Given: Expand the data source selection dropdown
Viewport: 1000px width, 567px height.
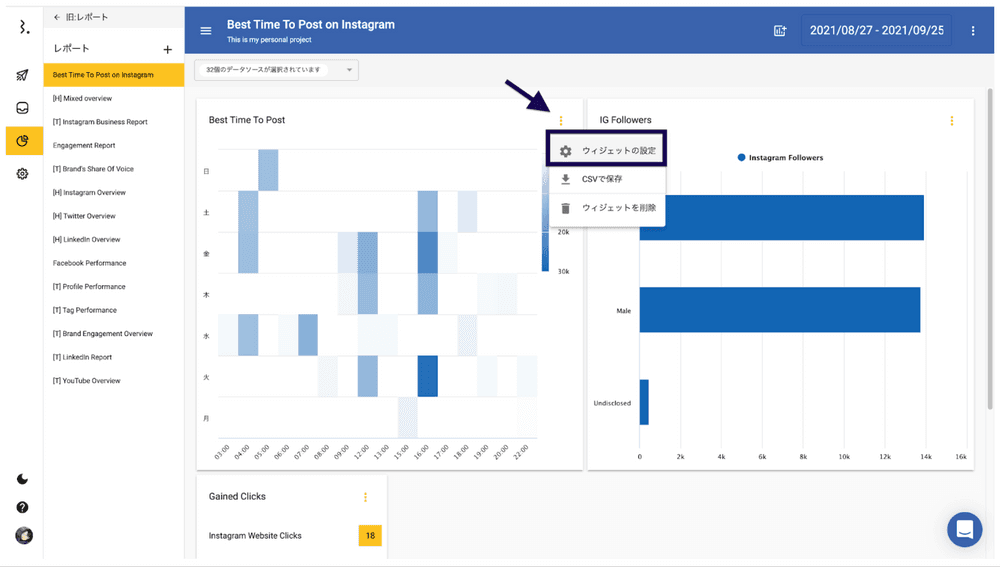Looking at the screenshot, I should tap(277, 70).
